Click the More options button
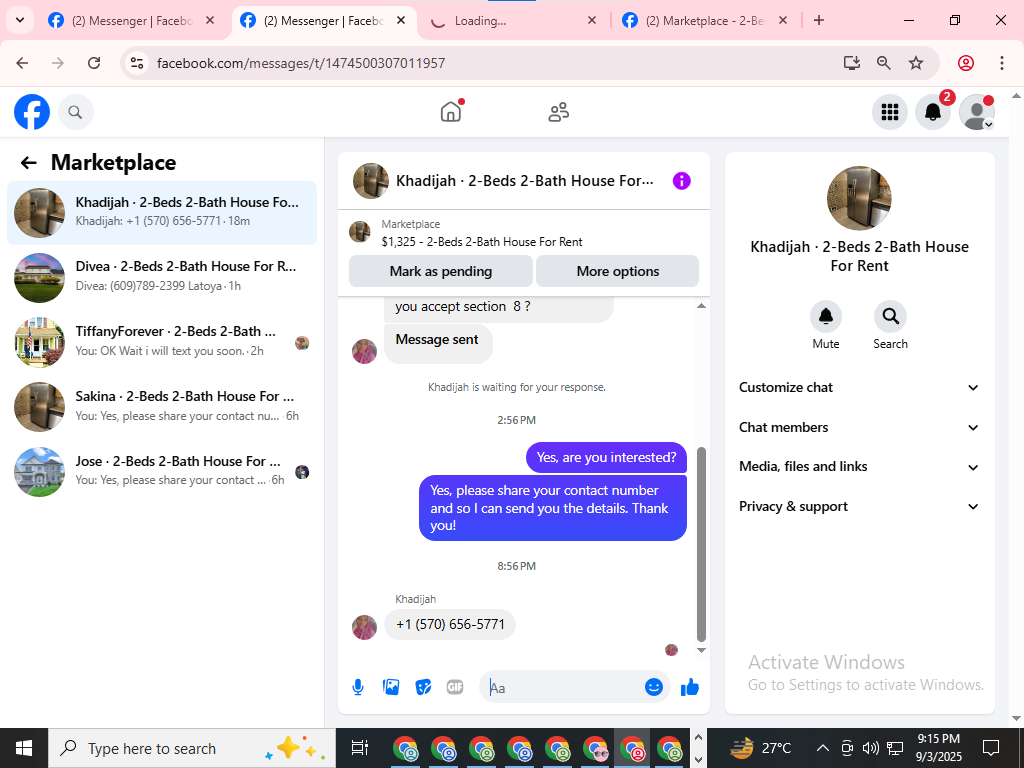This screenshot has height=768, width=1024. click(617, 271)
